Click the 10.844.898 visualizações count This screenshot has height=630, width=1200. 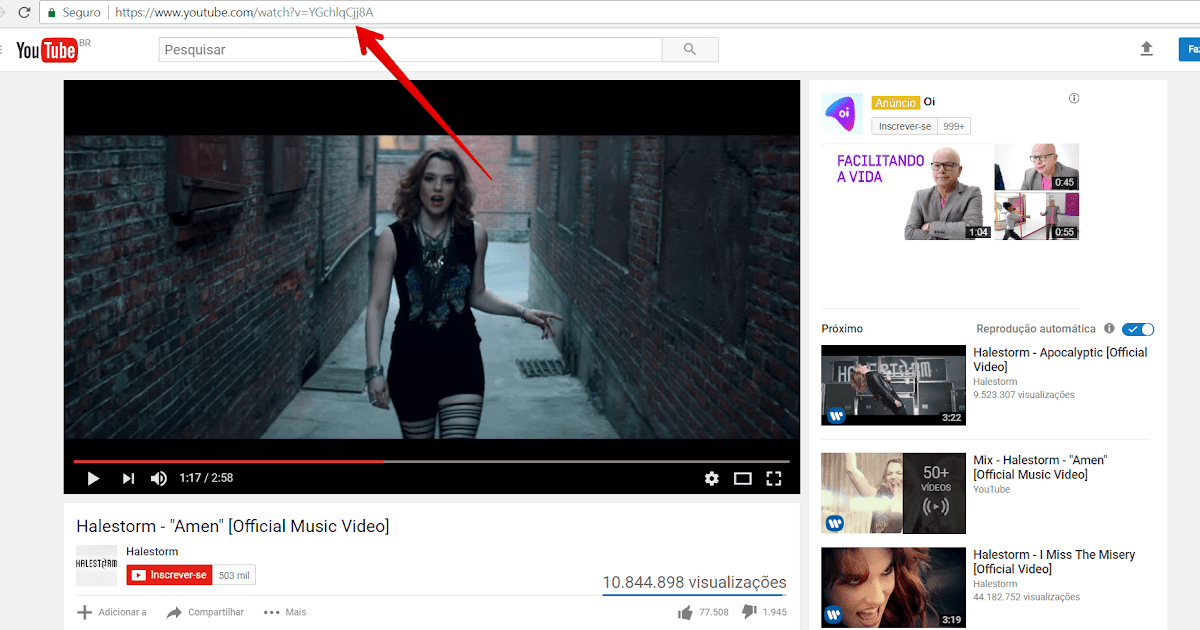(694, 582)
